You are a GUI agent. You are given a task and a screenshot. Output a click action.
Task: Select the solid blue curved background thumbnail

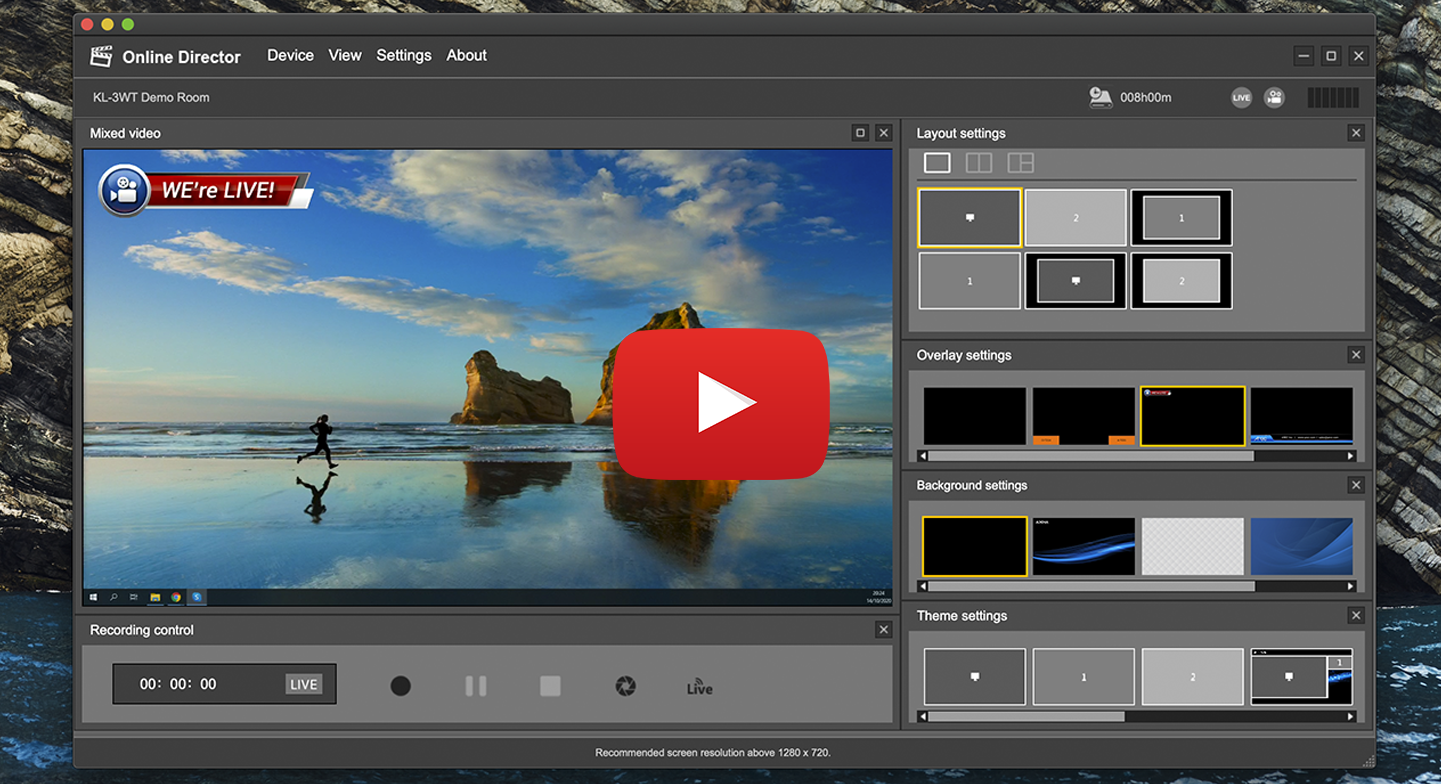1301,546
